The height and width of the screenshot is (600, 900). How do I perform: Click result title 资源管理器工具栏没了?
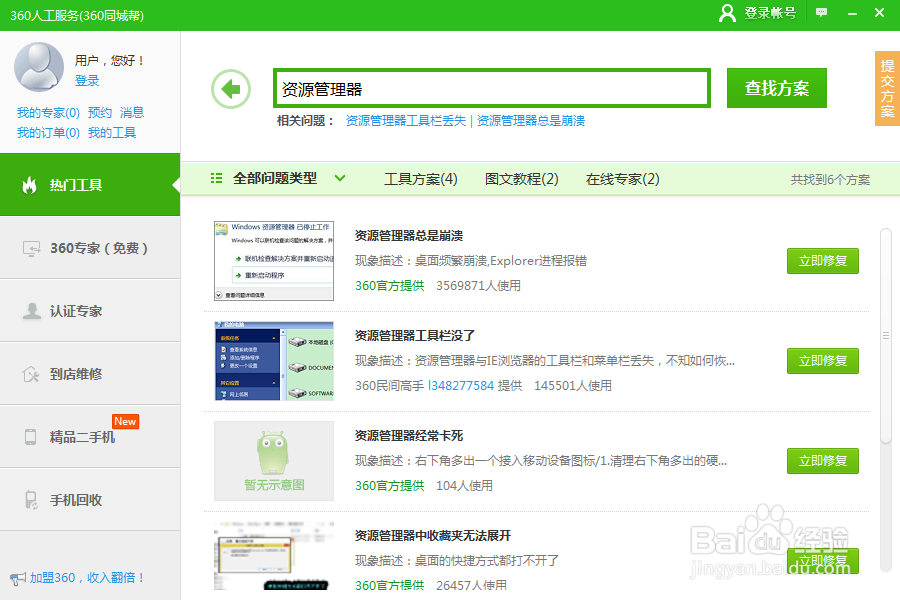[415, 335]
